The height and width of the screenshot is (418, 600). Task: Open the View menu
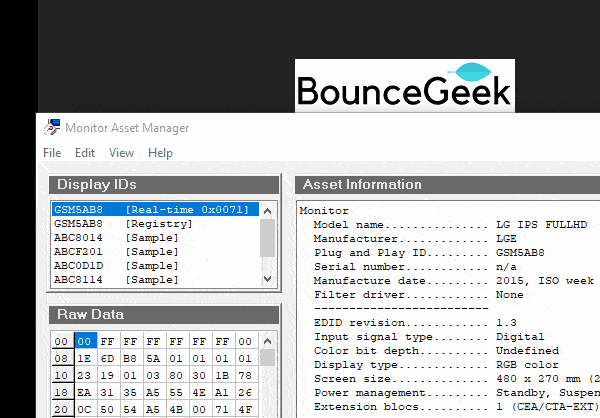point(121,153)
